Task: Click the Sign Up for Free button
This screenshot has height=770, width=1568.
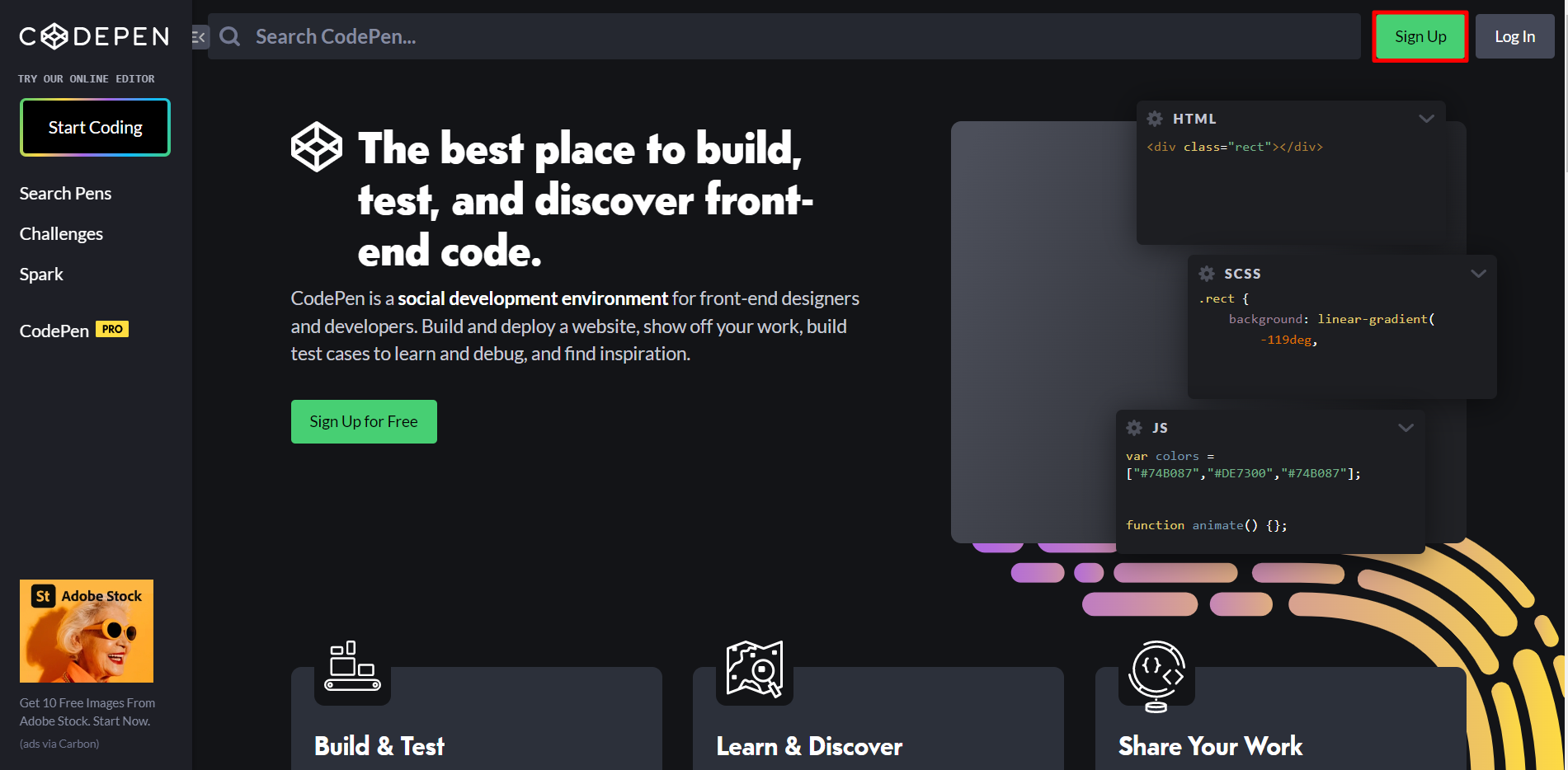Action: (x=364, y=421)
